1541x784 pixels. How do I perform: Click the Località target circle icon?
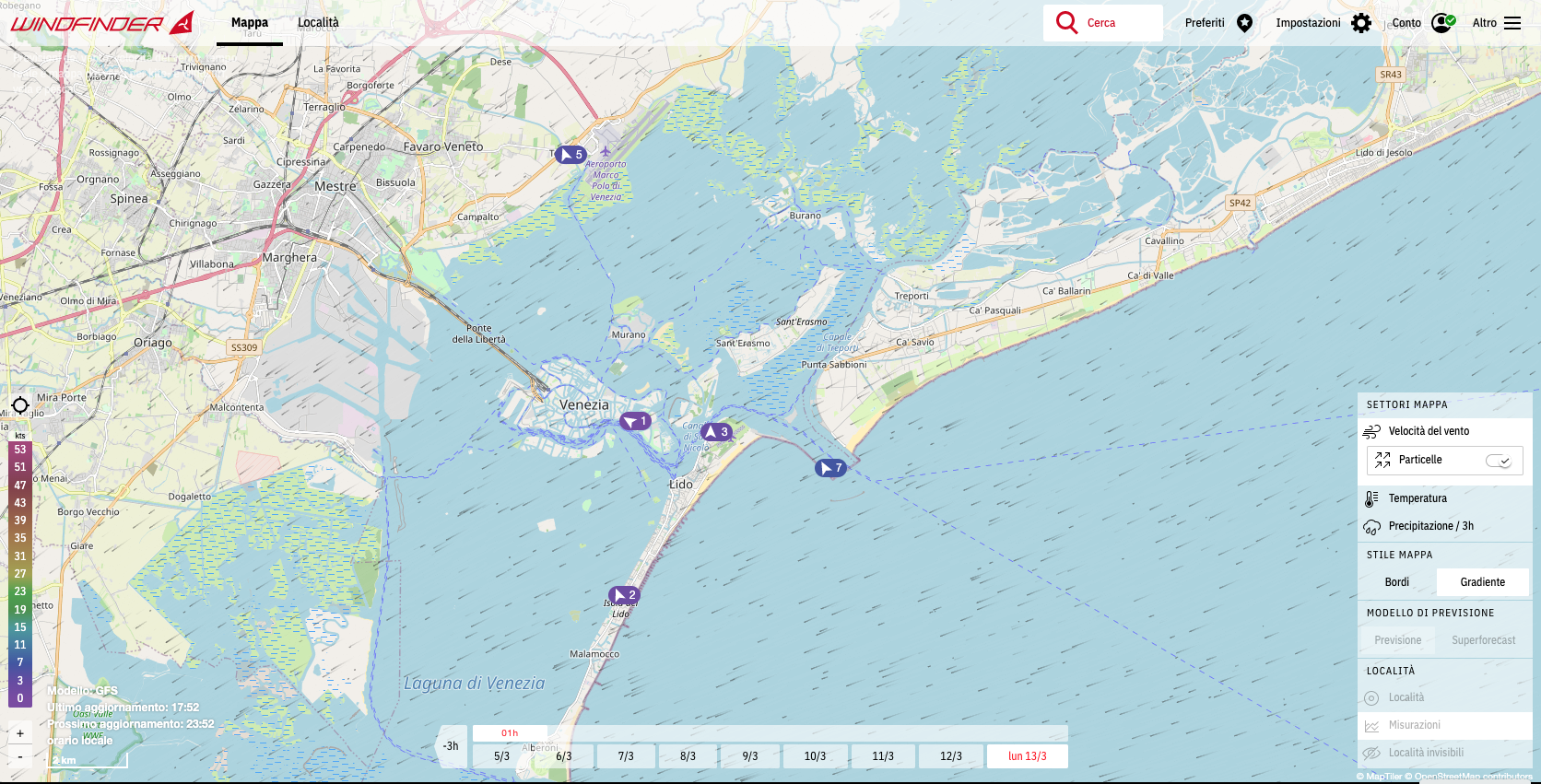coord(1371,698)
